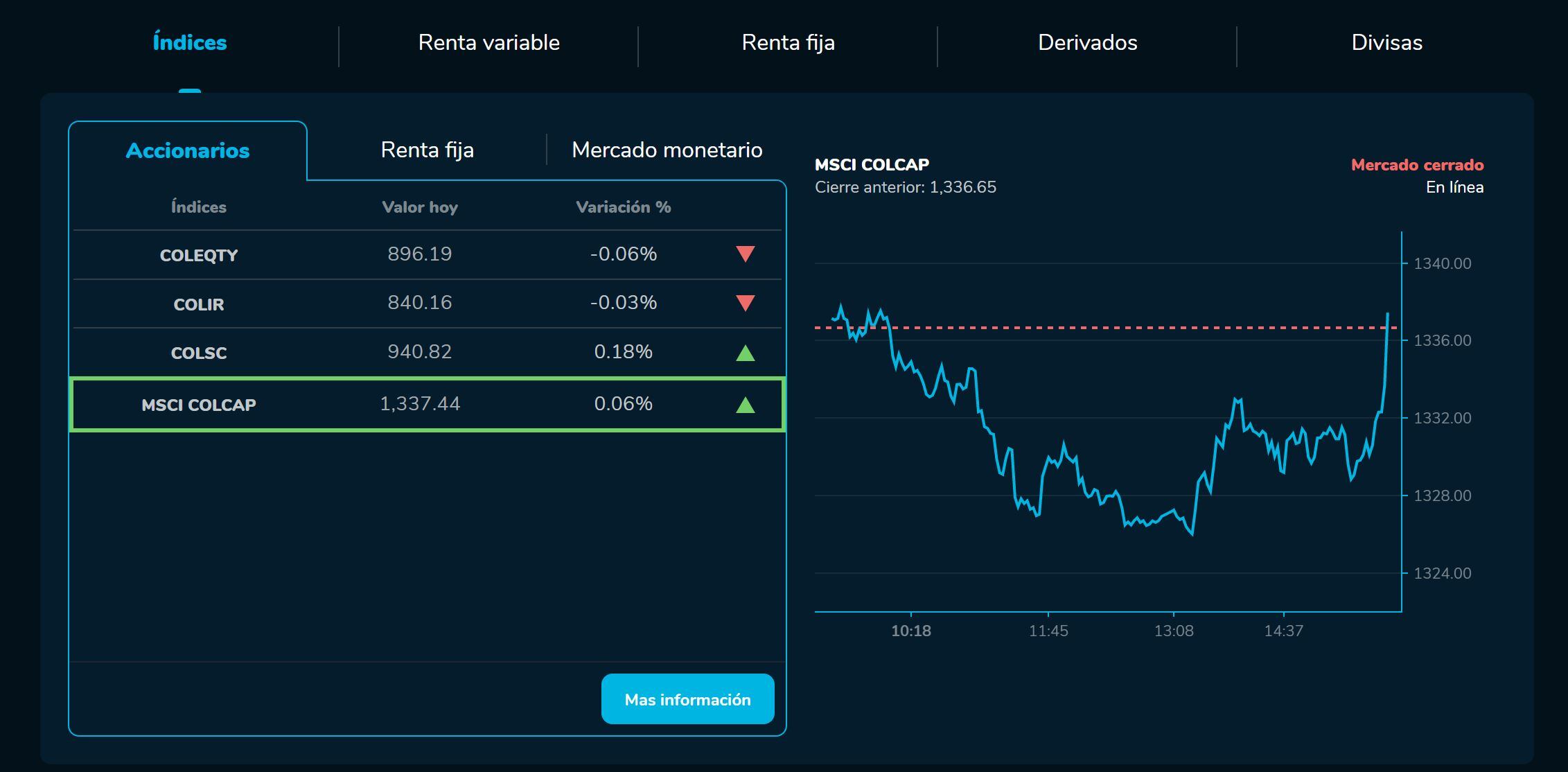Select the Accionarios tab

pyautogui.click(x=188, y=150)
